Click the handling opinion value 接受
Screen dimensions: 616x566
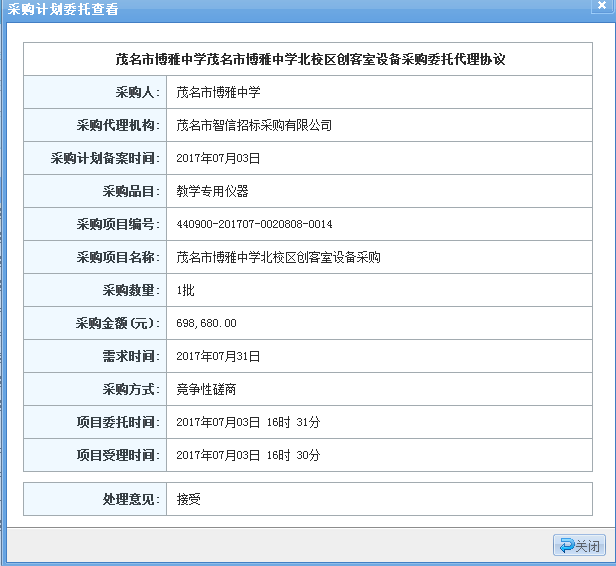188,499
